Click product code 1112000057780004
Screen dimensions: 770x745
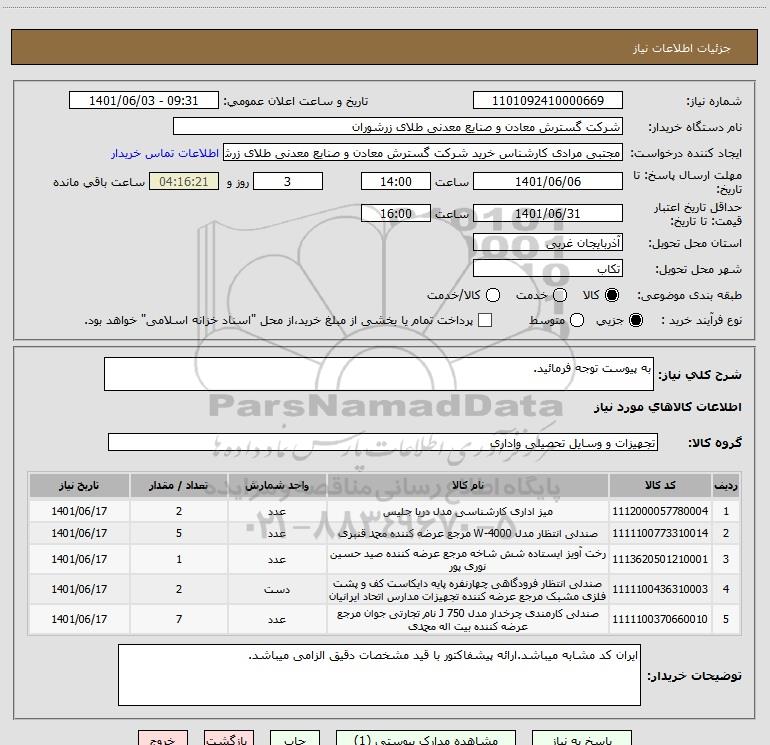tap(660, 511)
